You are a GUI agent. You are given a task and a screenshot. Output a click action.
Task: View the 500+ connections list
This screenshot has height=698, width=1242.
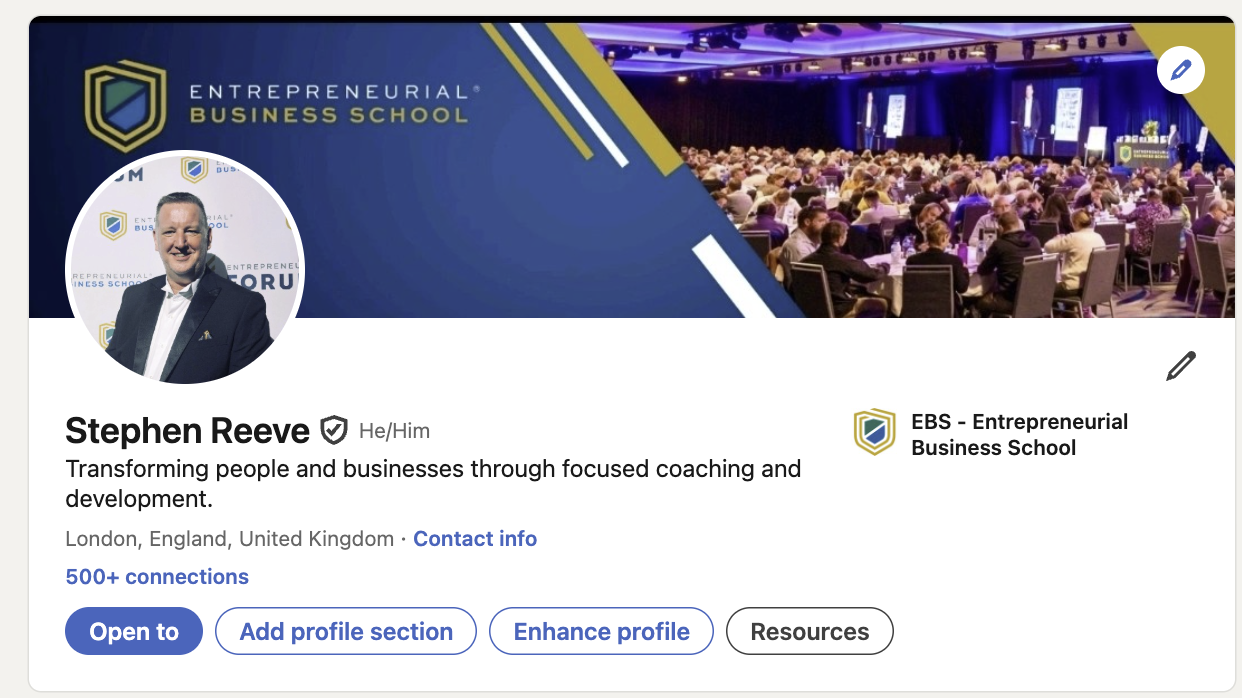click(157, 577)
